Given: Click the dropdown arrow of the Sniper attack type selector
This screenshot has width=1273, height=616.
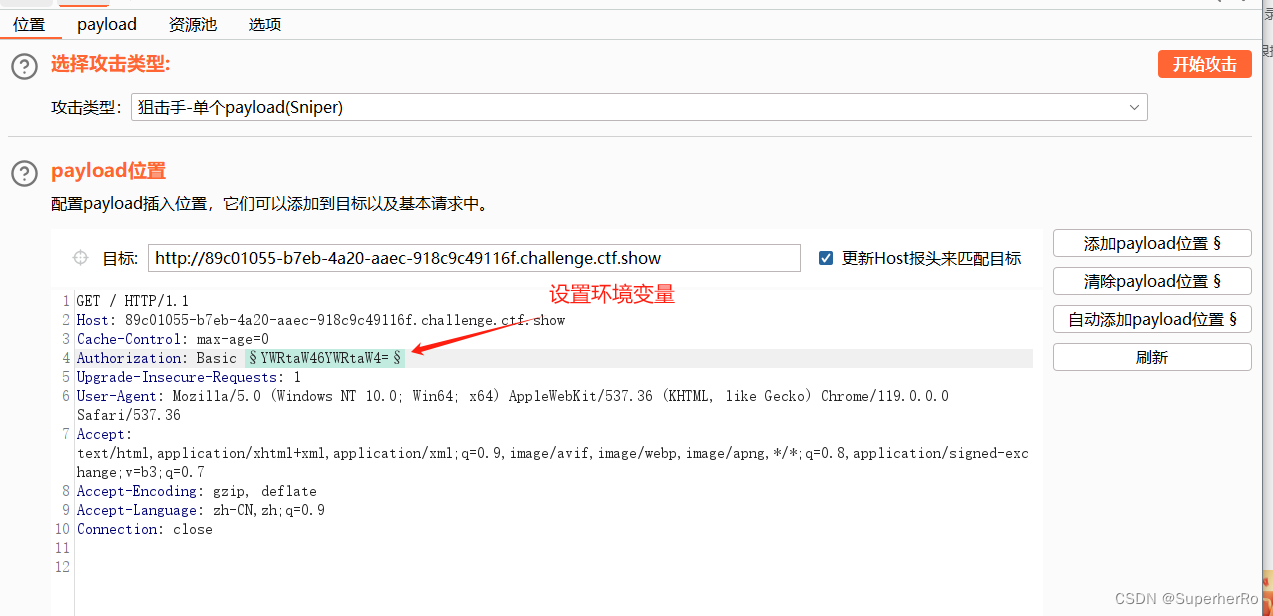Looking at the screenshot, I should click(x=1133, y=106).
